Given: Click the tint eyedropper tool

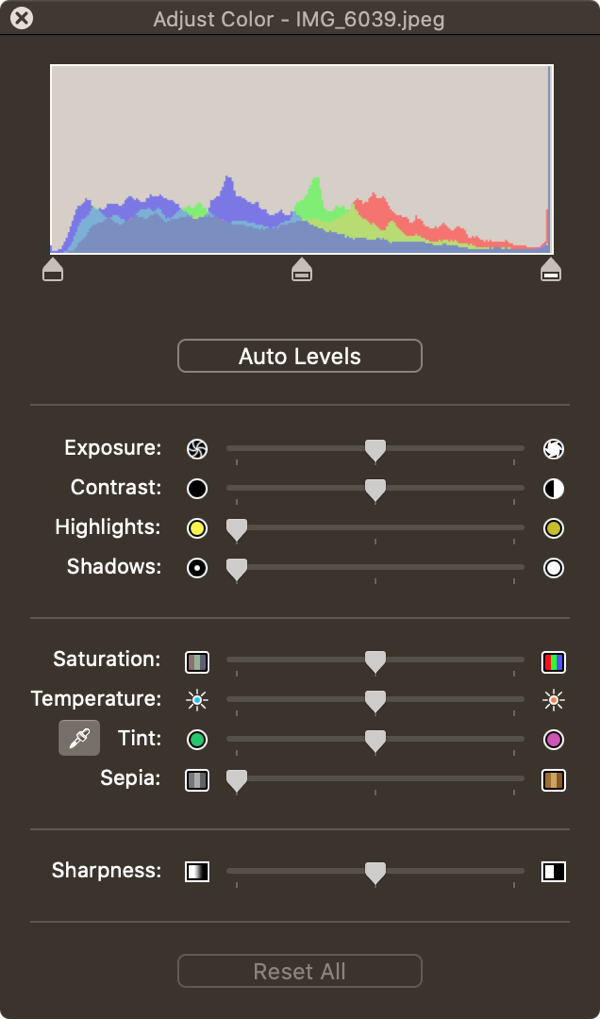Looking at the screenshot, I should tap(79, 739).
